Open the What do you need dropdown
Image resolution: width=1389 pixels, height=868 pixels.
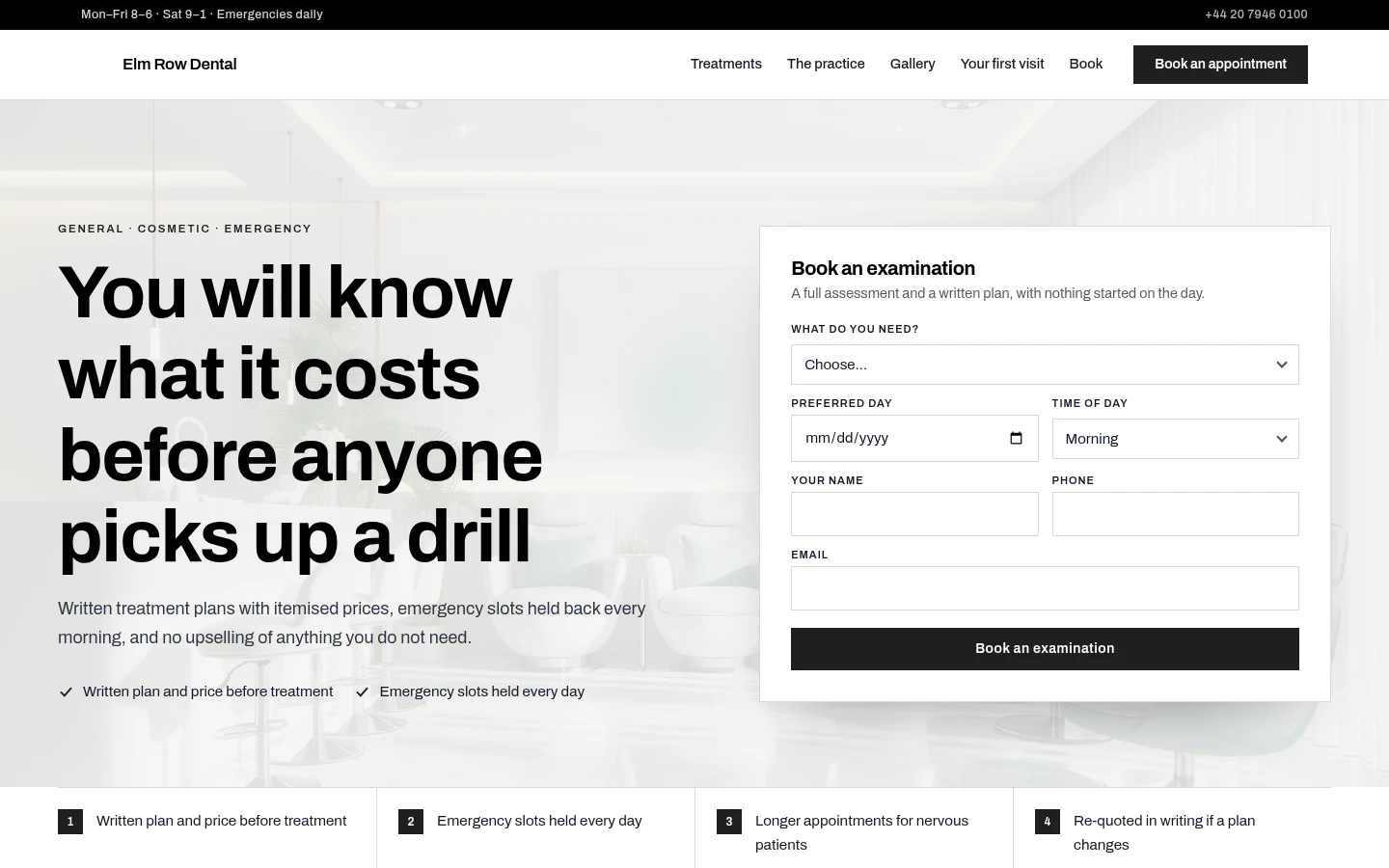1045,365
